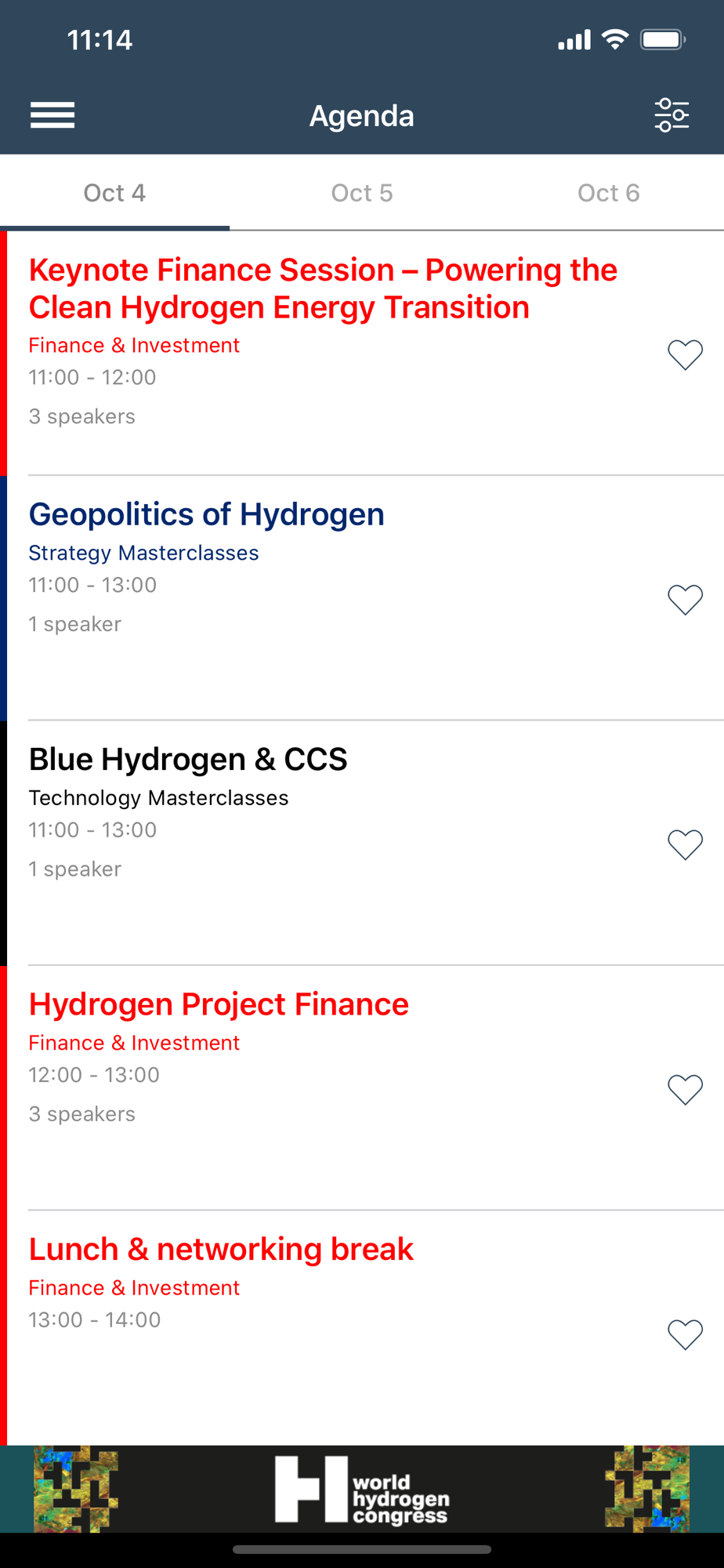Switch to the Oct 4 tab
The width and height of the screenshot is (724, 1568).
[x=114, y=193]
